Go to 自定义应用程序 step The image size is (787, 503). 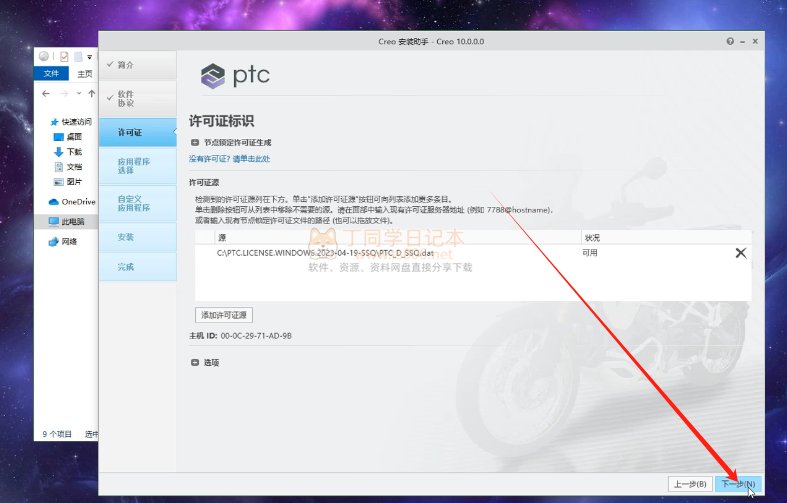138,203
